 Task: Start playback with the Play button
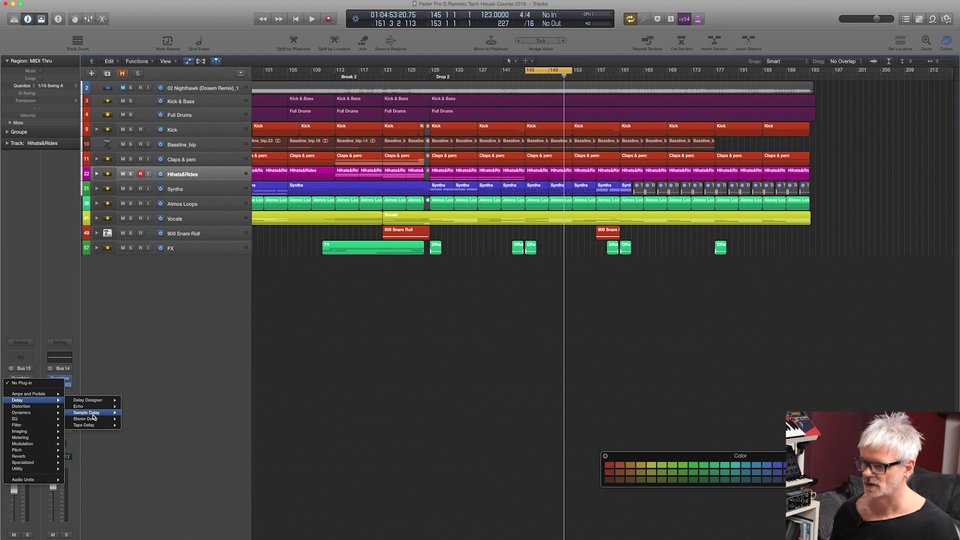tap(312, 19)
